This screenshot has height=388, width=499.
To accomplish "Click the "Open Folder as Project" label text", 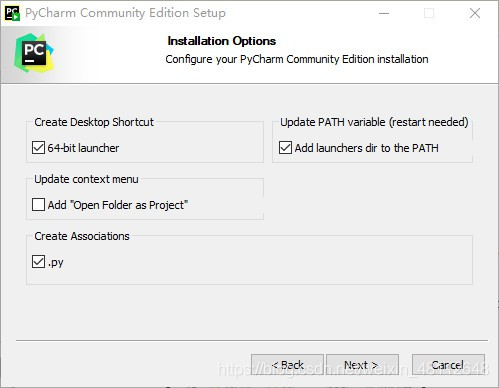I will click(118, 205).
